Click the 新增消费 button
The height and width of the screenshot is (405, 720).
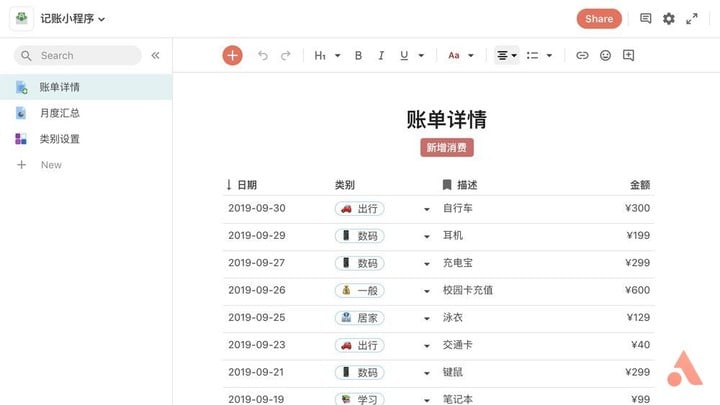[x=446, y=148]
